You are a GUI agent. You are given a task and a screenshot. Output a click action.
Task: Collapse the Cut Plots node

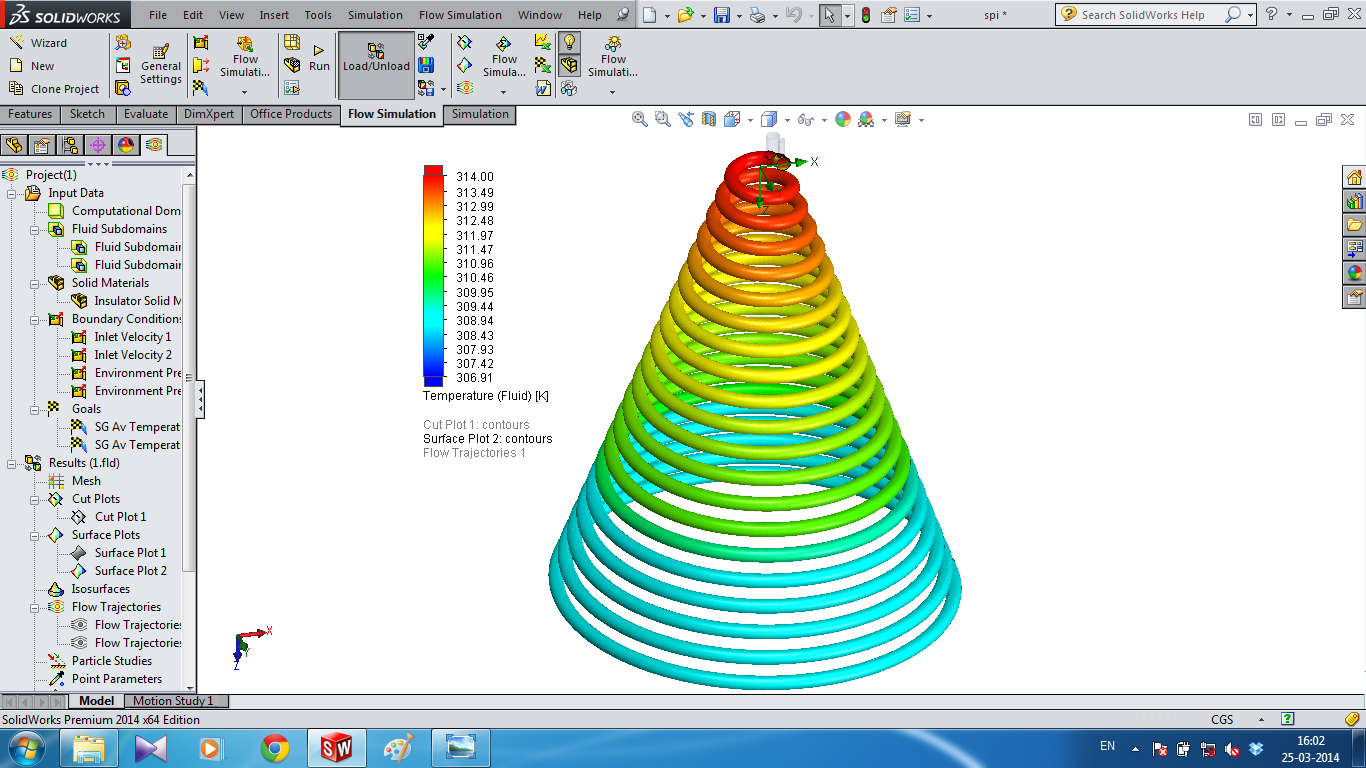[x=34, y=500]
